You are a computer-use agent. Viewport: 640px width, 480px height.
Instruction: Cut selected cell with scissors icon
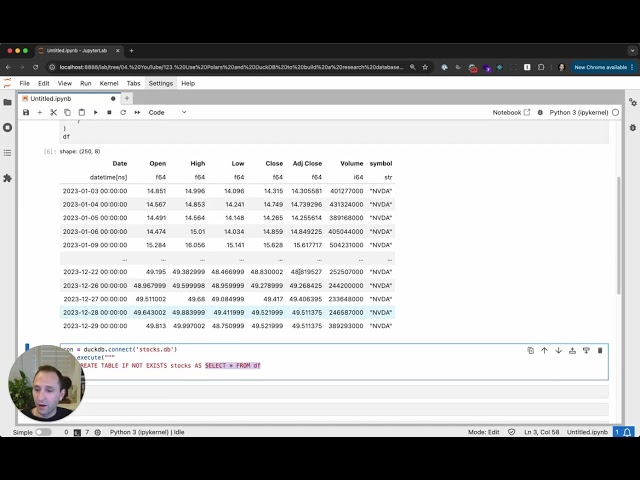pos(53,112)
